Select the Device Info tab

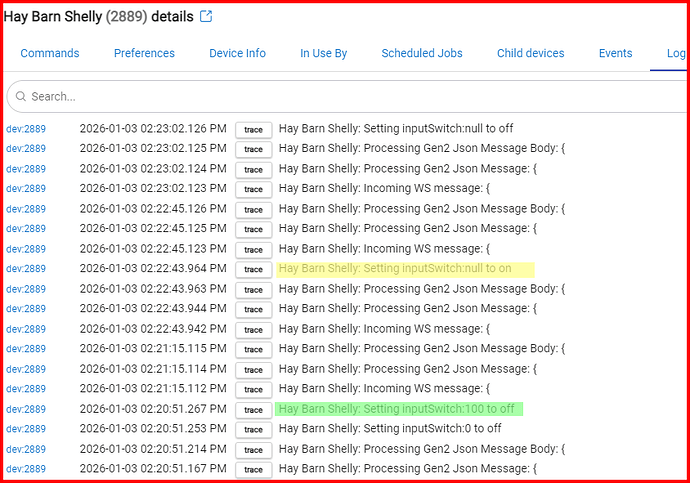tap(238, 53)
